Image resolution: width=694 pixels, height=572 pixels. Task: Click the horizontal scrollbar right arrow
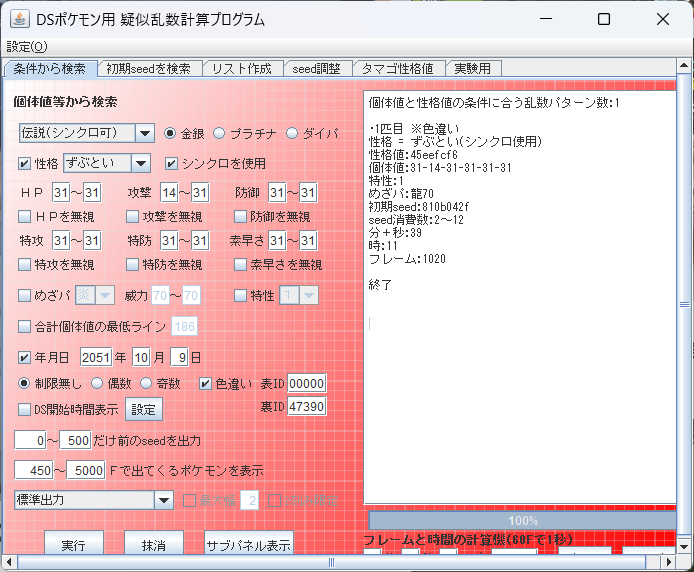(669, 562)
